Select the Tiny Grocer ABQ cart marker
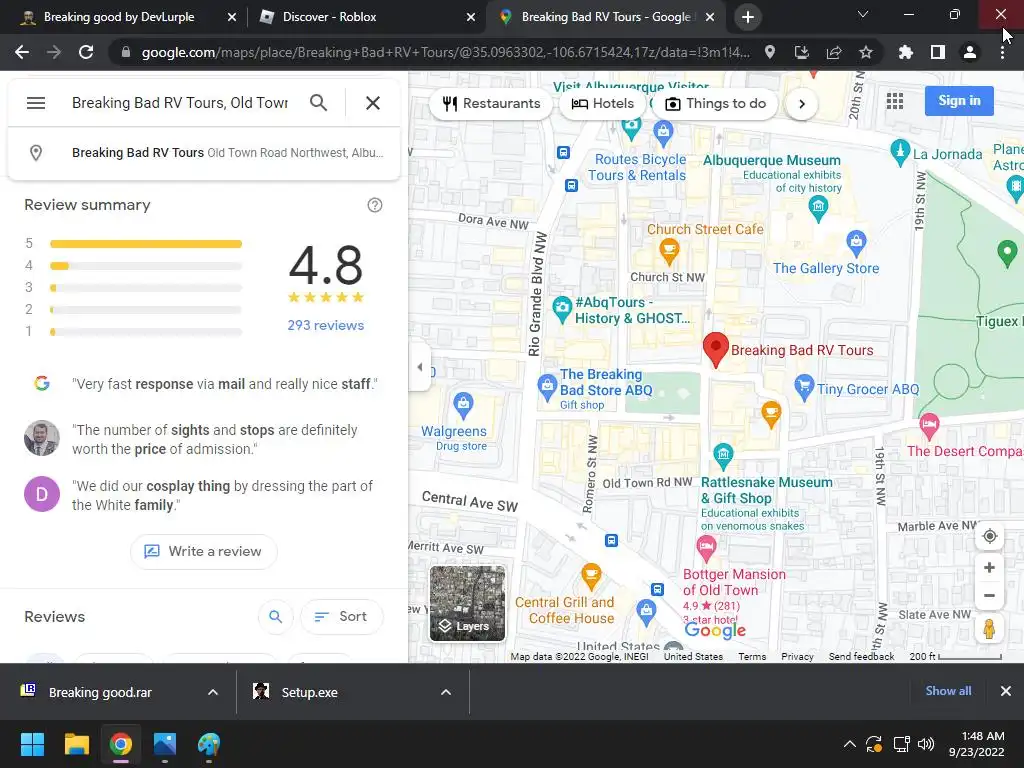Image resolution: width=1024 pixels, height=768 pixels. click(x=804, y=388)
